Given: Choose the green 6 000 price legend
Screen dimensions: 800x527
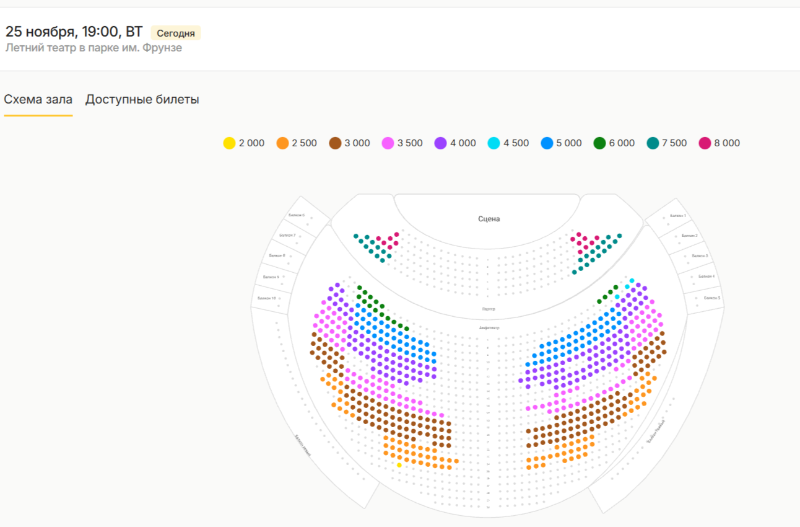Looking at the screenshot, I should (600, 143).
